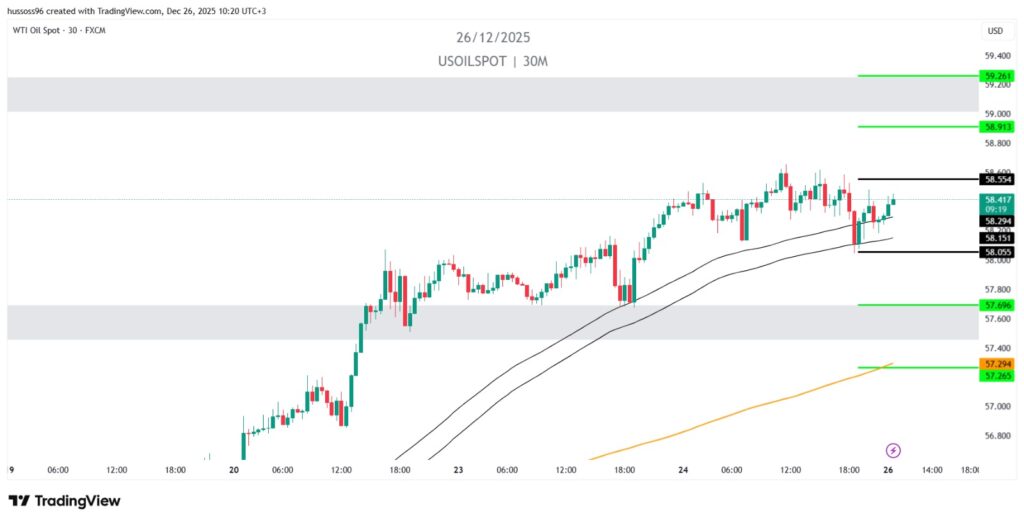Click the lower gray support zone
This screenshot has width=1024, height=522.
490,322
